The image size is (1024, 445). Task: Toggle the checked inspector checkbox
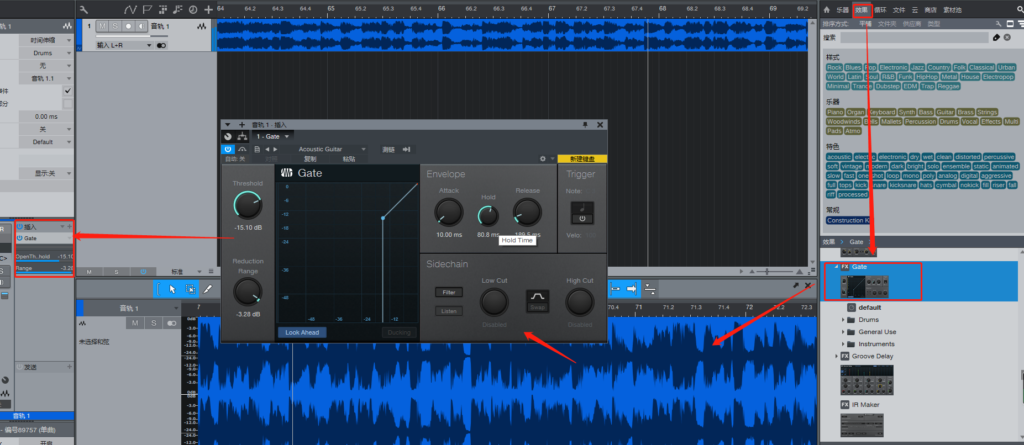pyautogui.click(x=67, y=91)
